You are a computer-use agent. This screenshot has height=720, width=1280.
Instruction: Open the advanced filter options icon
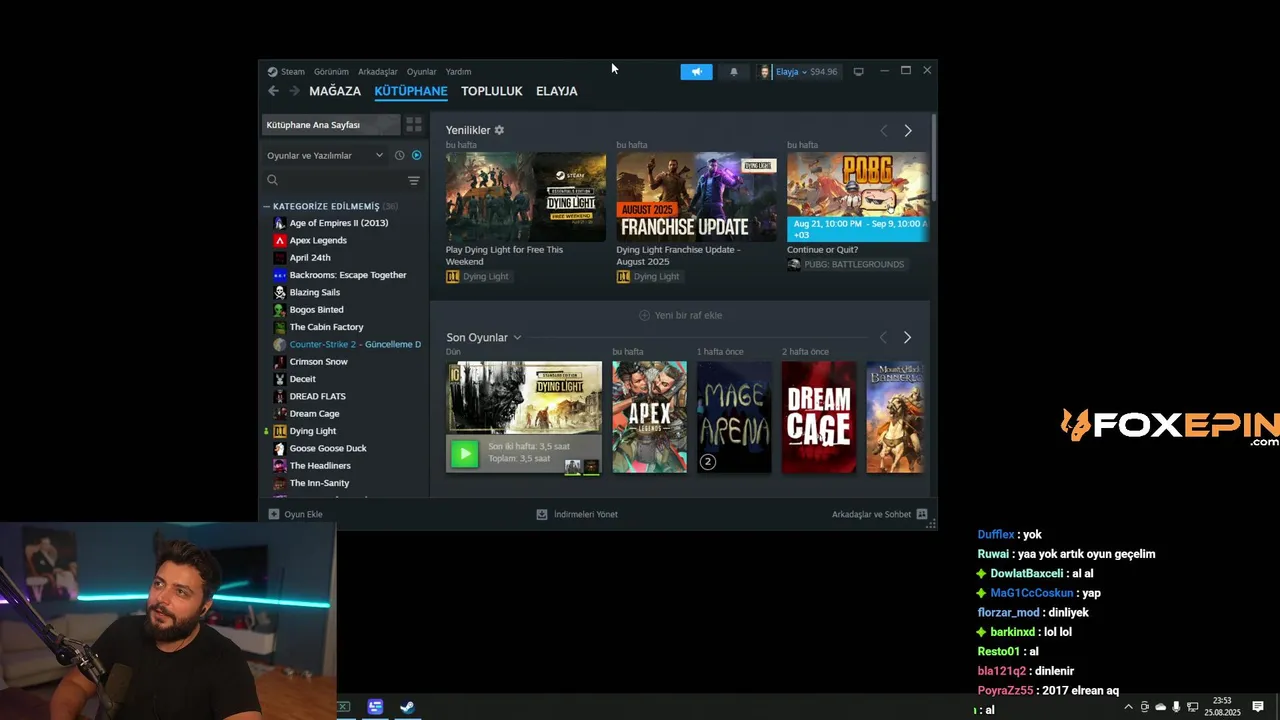[414, 180]
